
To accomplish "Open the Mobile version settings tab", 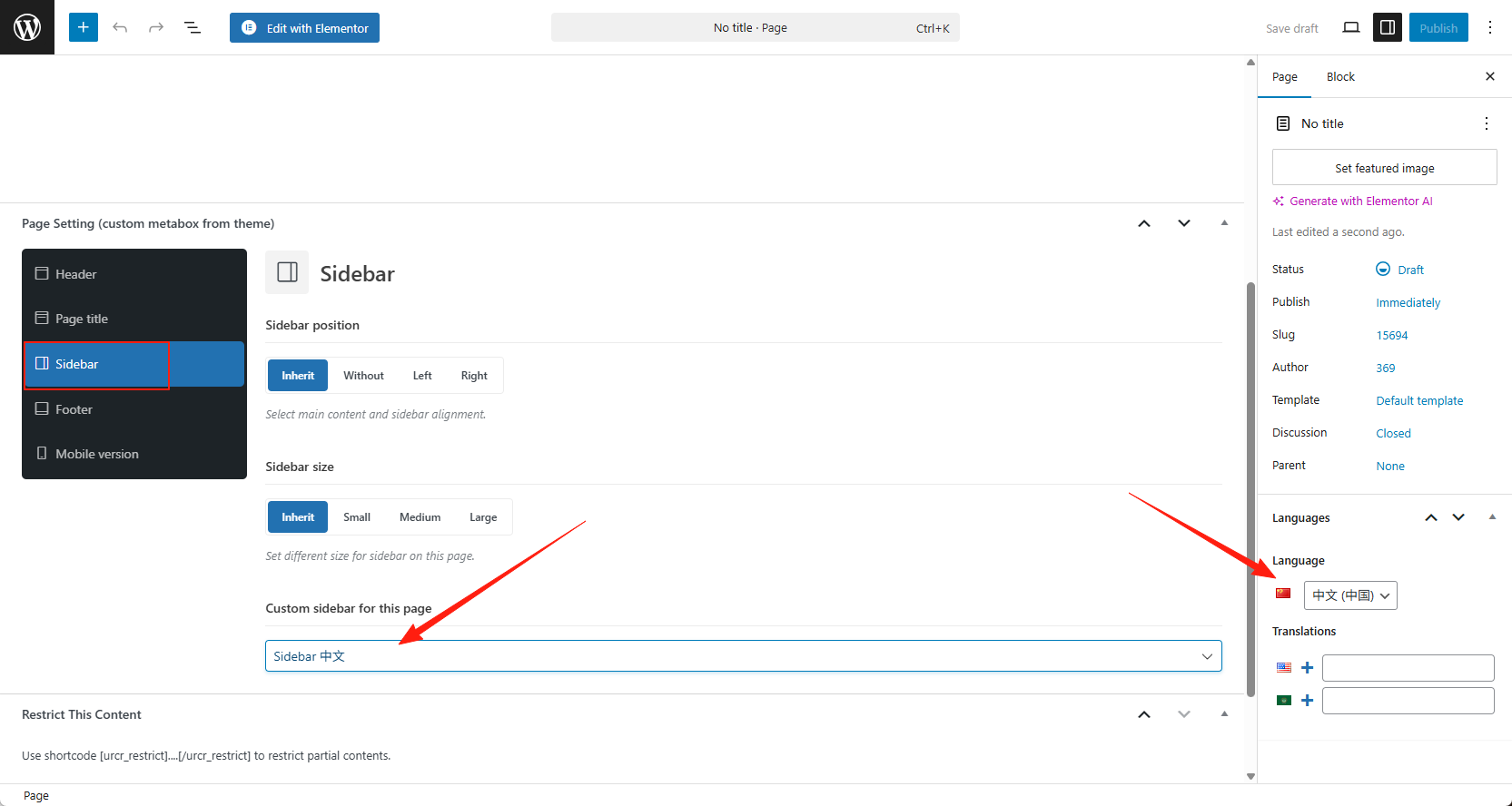I will pos(133,454).
